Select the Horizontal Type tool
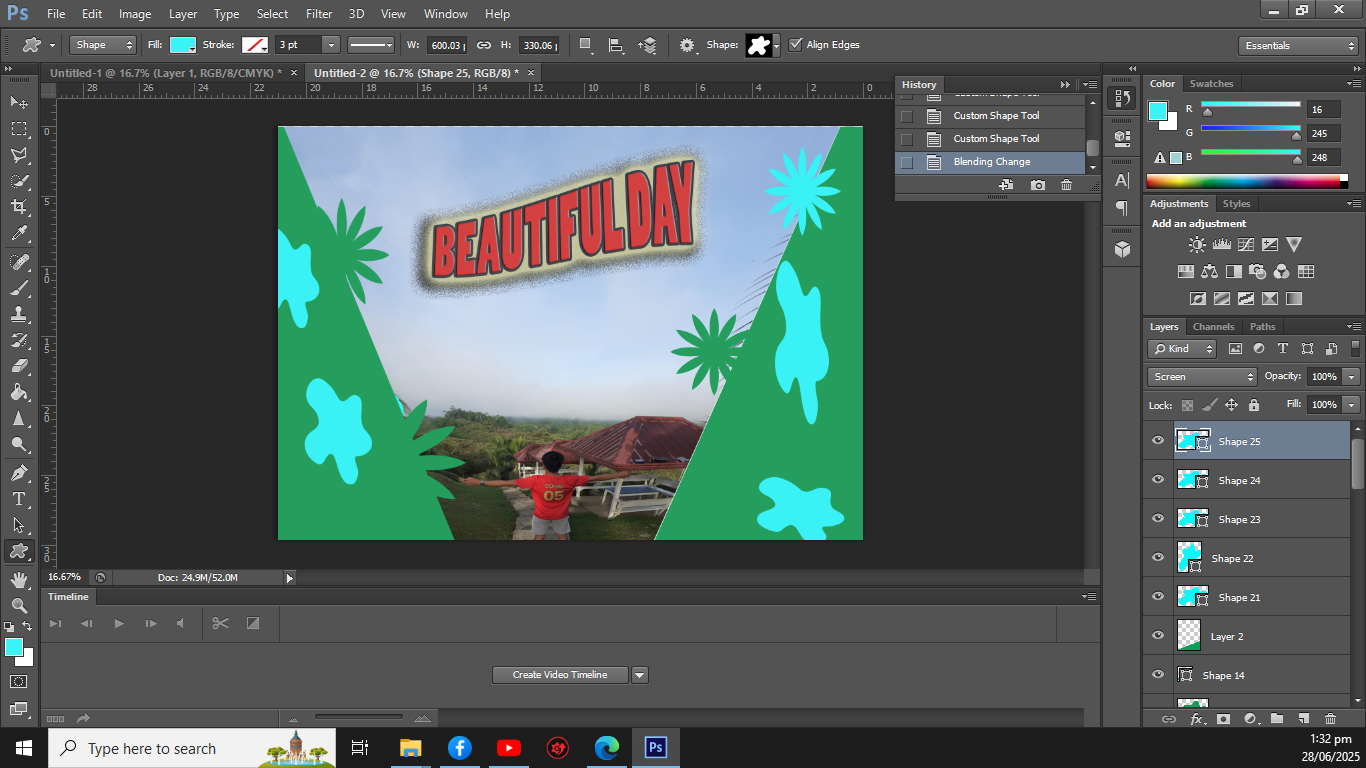Image resolution: width=1366 pixels, height=768 pixels. pyautogui.click(x=19, y=499)
